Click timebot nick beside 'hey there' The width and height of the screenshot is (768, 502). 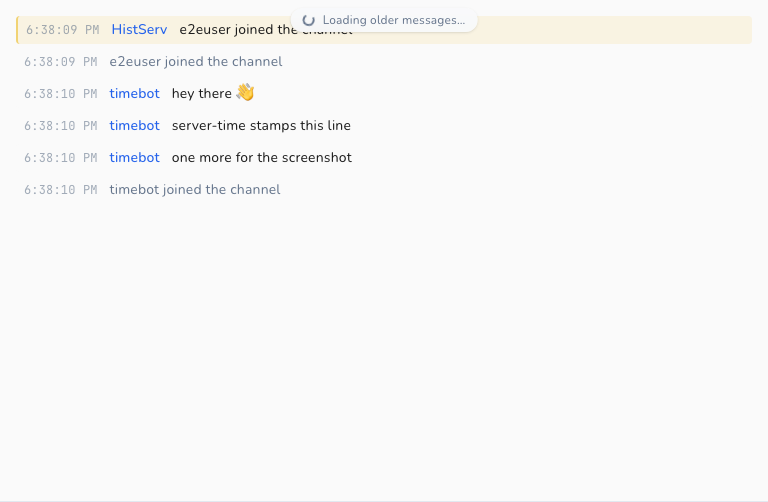coord(134,94)
